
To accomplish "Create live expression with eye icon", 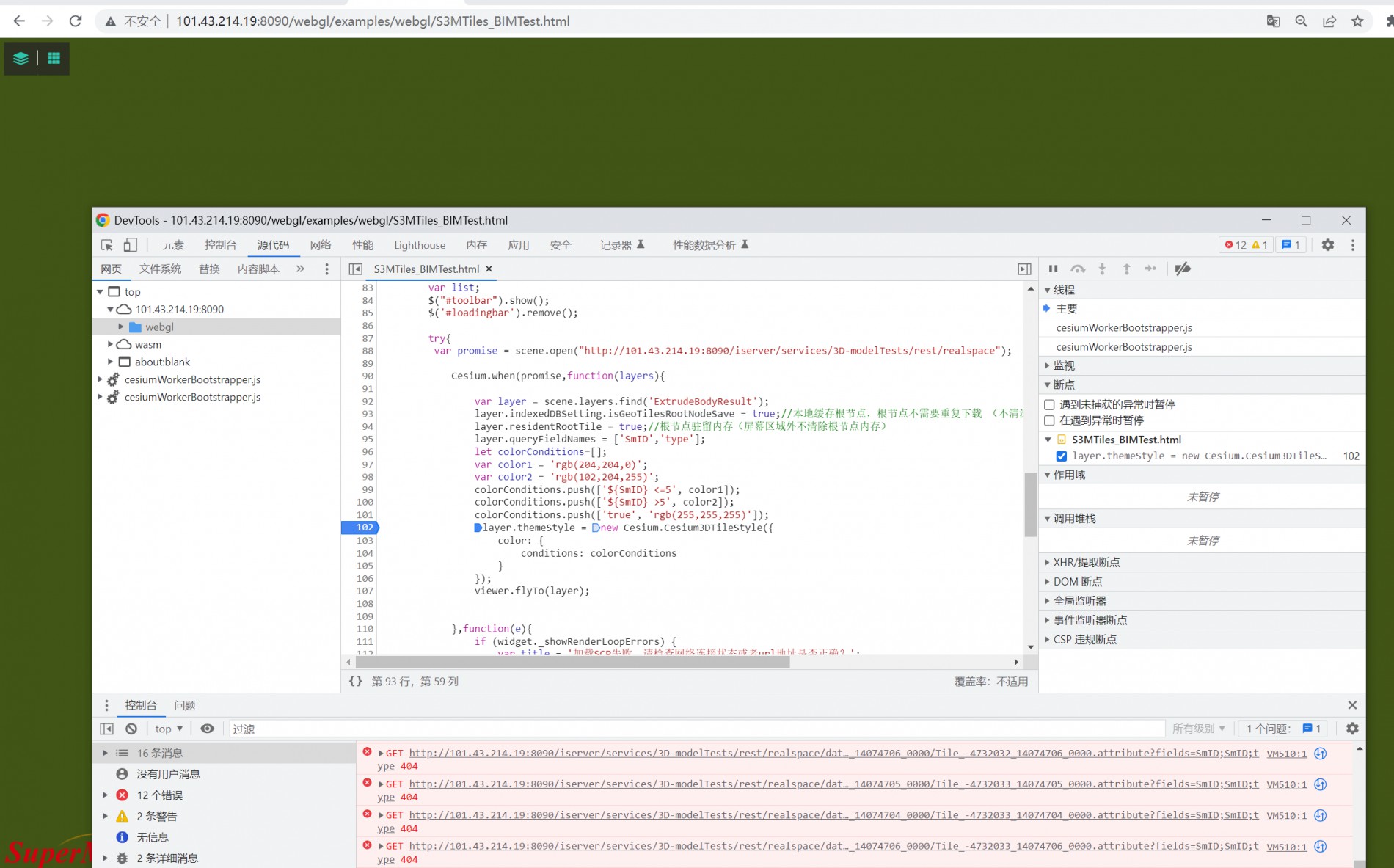I will click(208, 729).
